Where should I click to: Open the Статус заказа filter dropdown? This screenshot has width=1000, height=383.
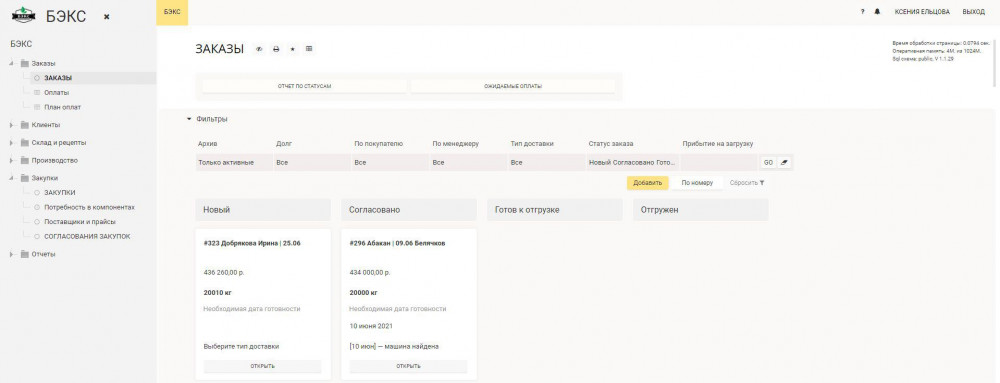632,163
